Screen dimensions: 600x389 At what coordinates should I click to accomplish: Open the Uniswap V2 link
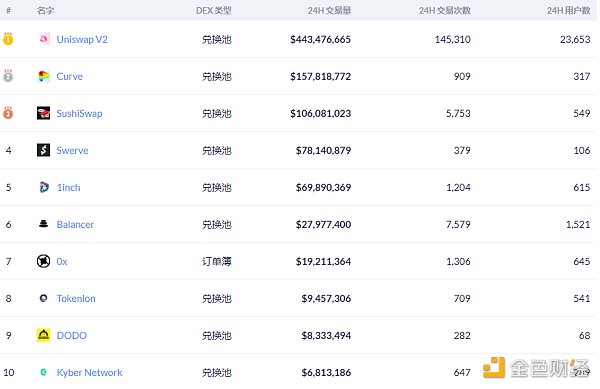coord(82,39)
